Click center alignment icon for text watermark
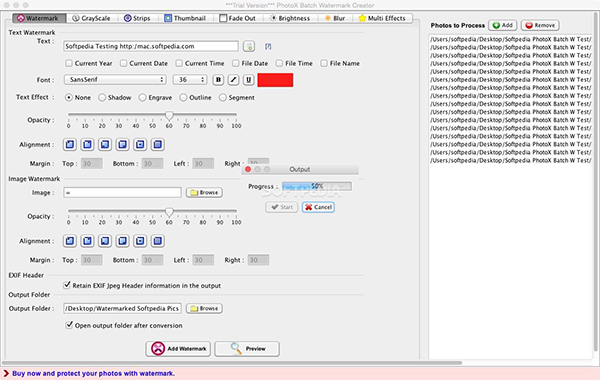This screenshot has height=380, width=600. point(140,144)
